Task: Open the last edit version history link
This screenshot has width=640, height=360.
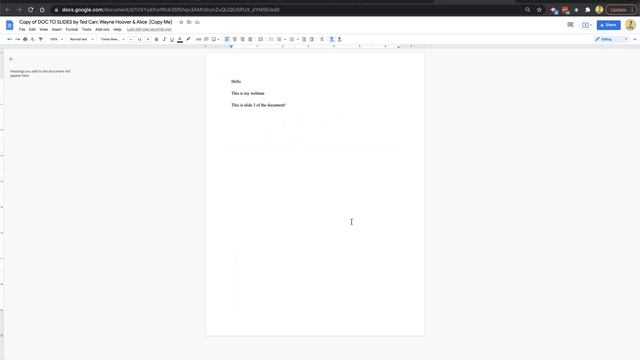Action: tap(149, 29)
